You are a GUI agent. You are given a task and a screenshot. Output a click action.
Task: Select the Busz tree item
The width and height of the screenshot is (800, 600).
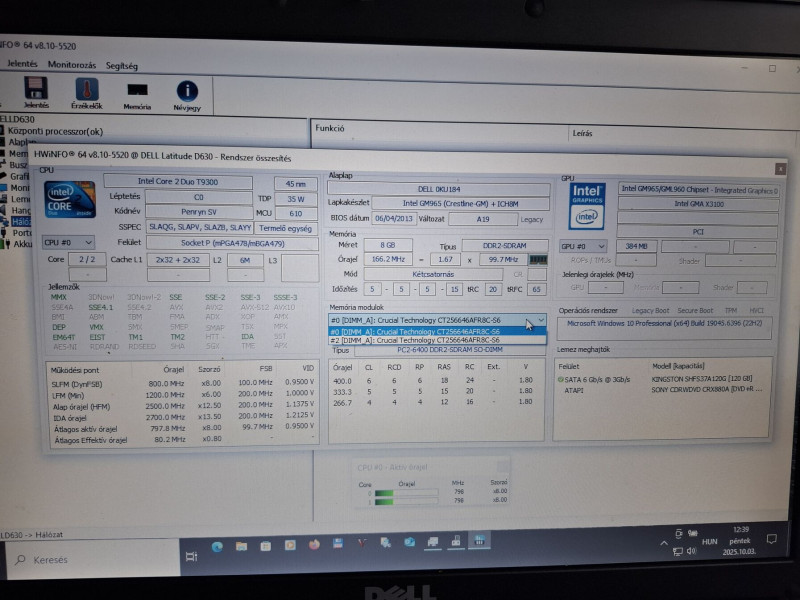[18, 164]
